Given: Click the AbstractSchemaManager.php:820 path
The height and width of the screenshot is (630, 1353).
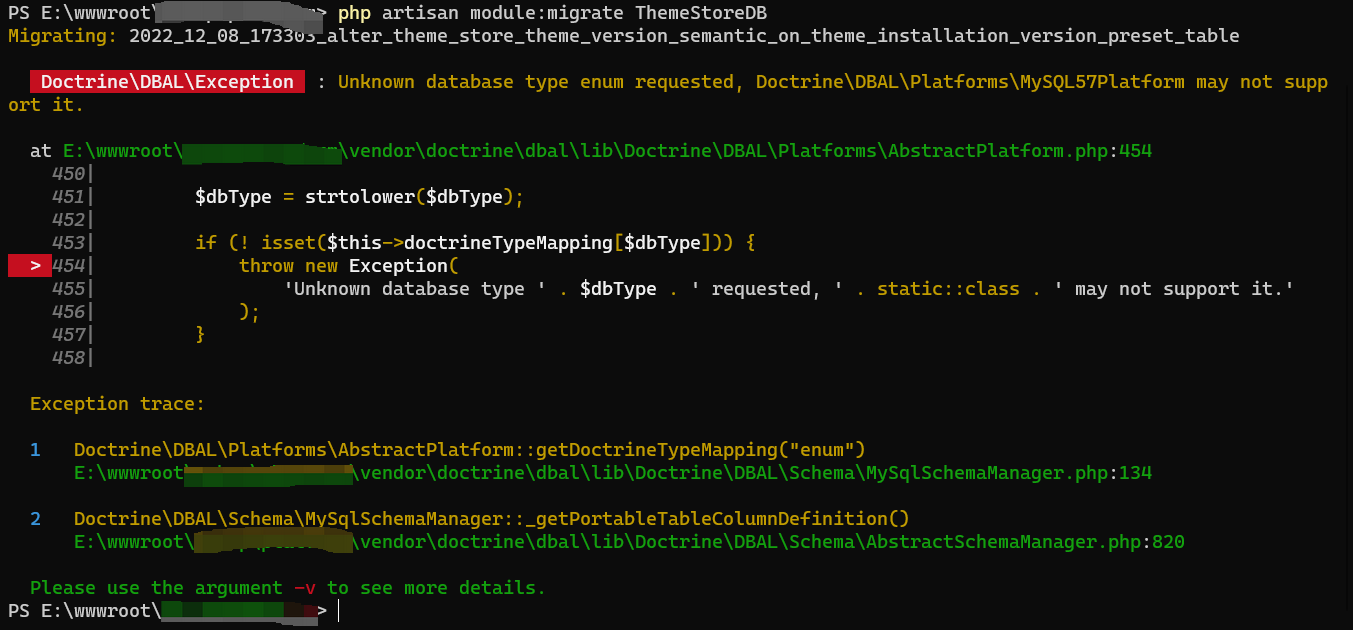Looking at the screenshot, I should [629, 542].
